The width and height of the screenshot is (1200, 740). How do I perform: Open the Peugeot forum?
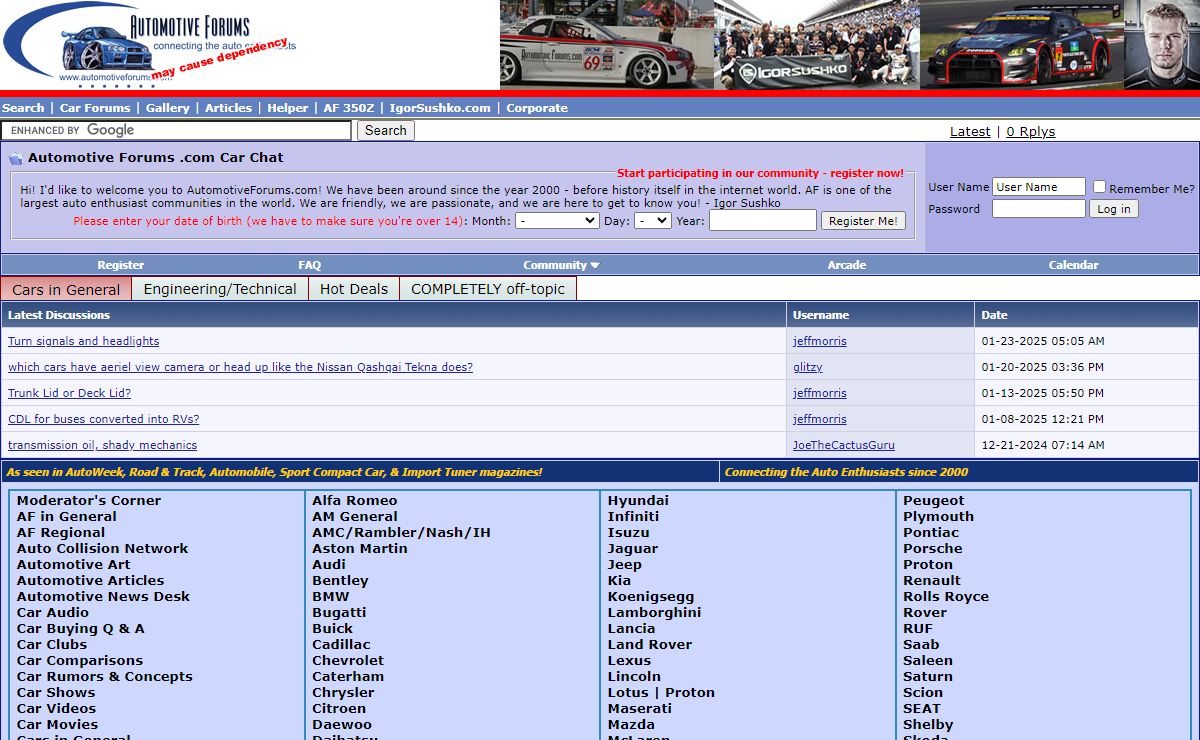pyautogui.click(x=934, y=500)
